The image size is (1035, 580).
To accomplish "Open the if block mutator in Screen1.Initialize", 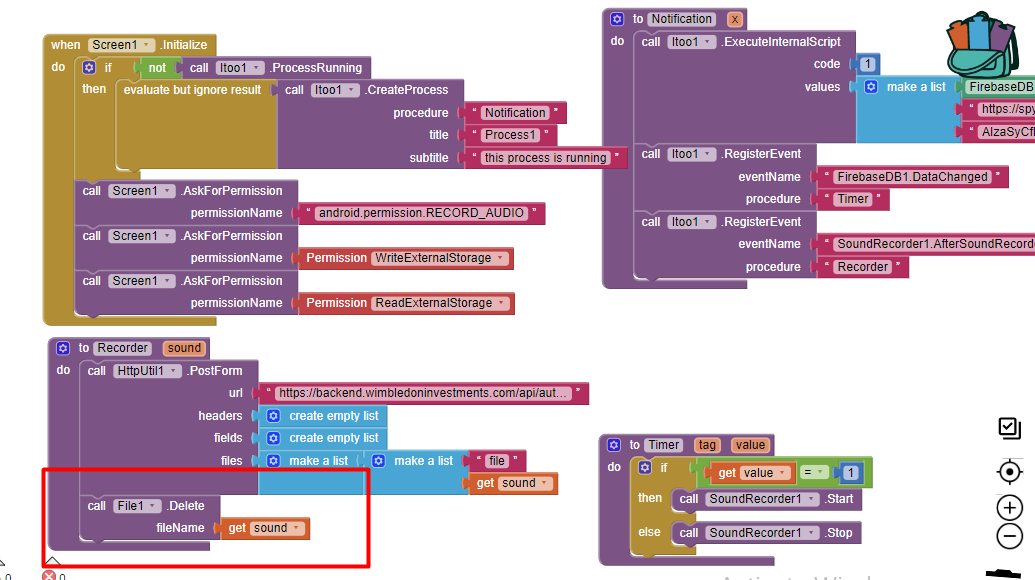I will pyautogui.click(x=88, y=67).
